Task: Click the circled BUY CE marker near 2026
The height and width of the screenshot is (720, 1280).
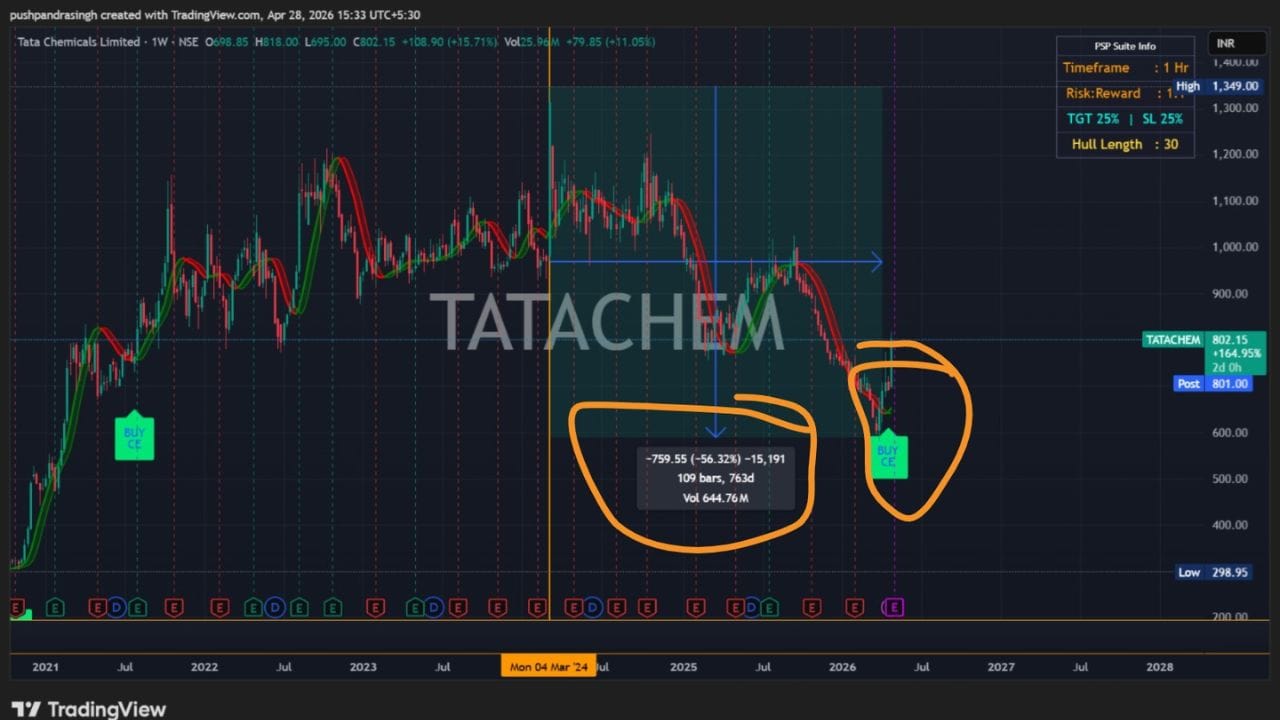Action: pos(888,456)
